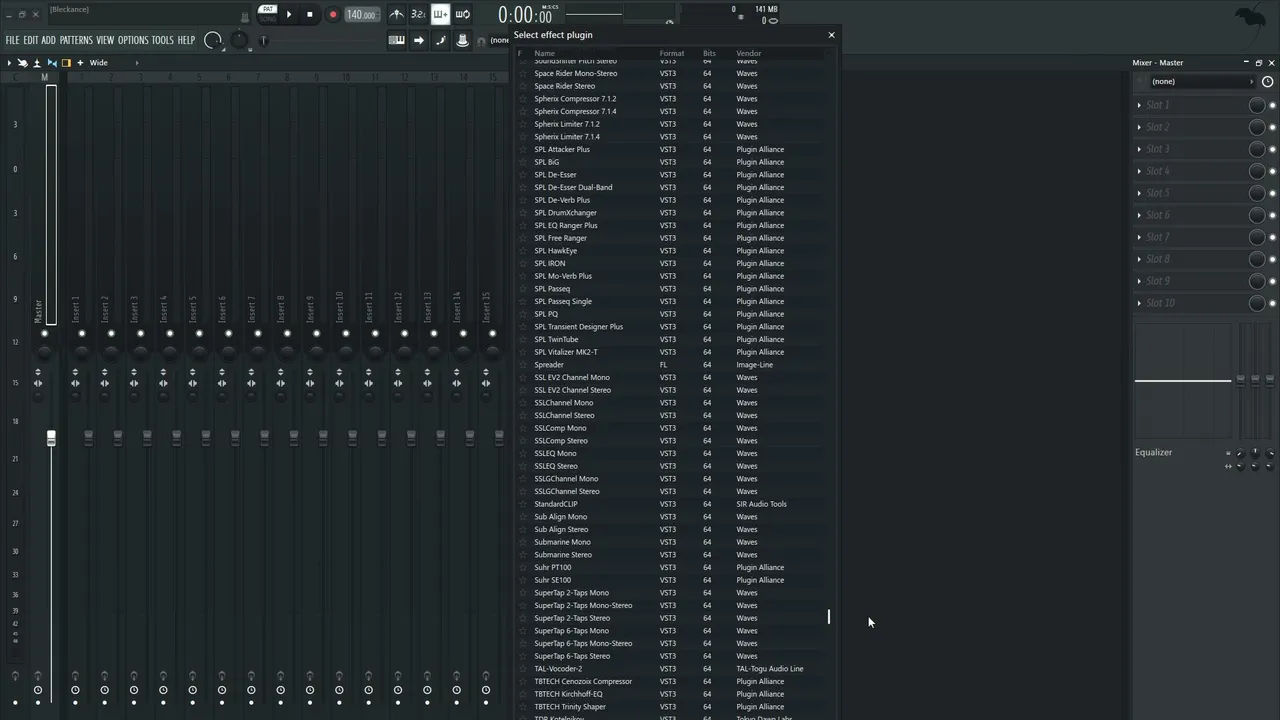1280x720 pixels.
Task: Arm recording with the Record button
Action: [333, 15]
